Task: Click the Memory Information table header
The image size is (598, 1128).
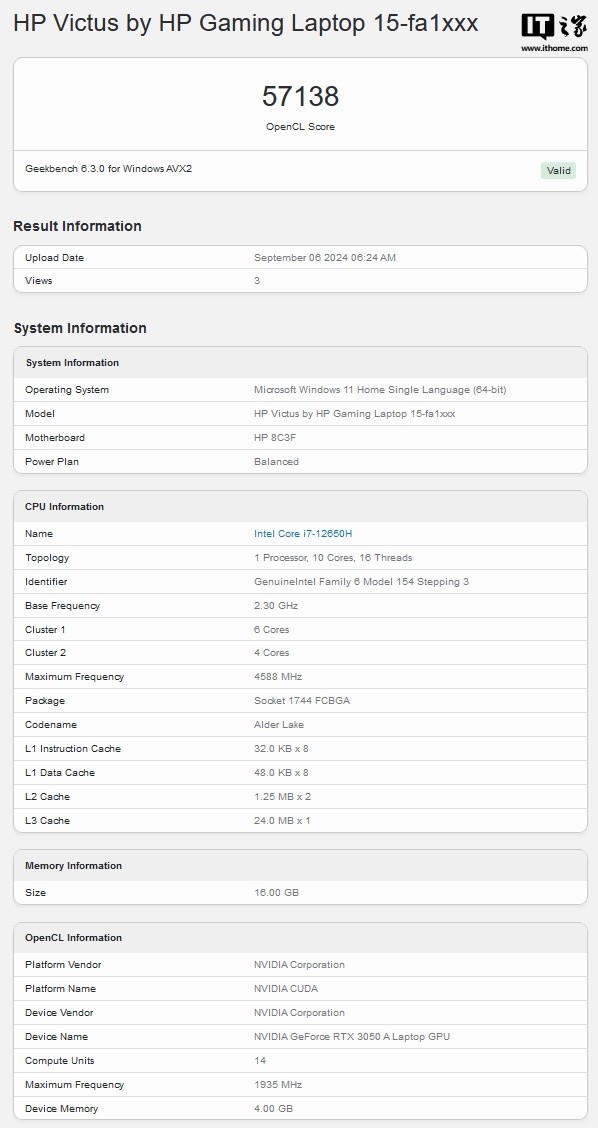Action: point(300,865)
